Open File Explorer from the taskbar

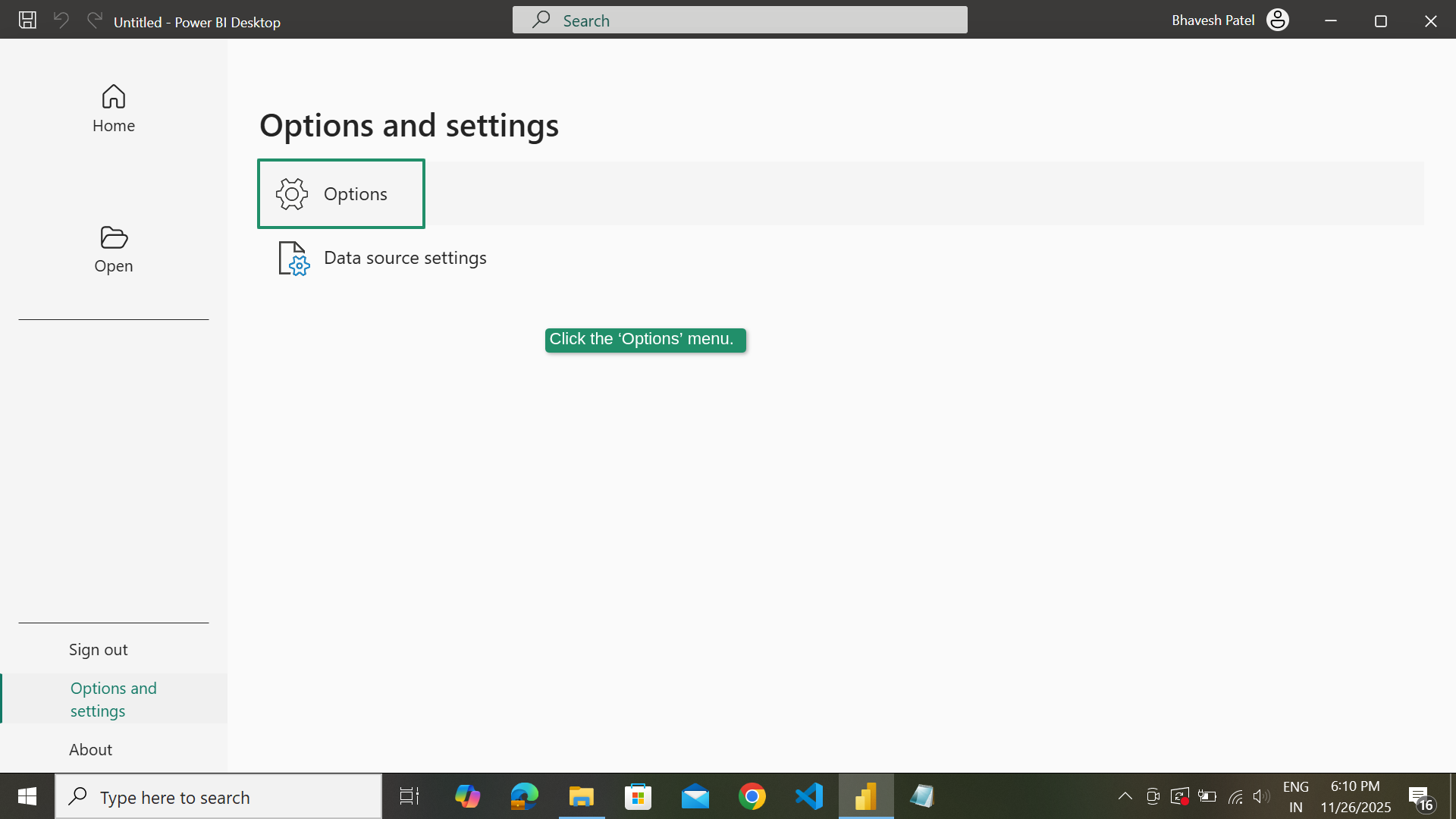tap(581, 795)
